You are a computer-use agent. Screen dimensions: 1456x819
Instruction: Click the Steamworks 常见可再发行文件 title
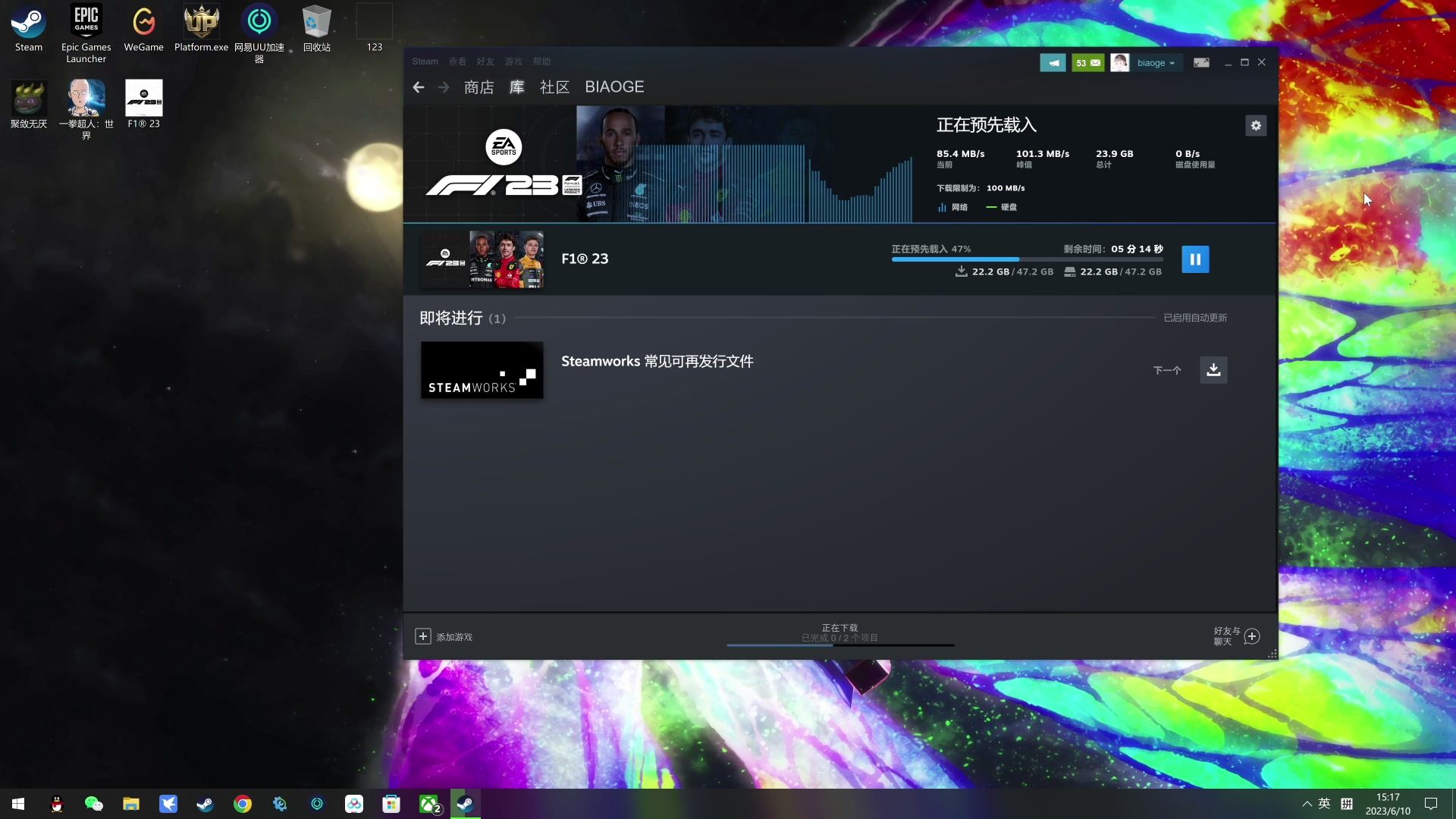tap(657, 362)
